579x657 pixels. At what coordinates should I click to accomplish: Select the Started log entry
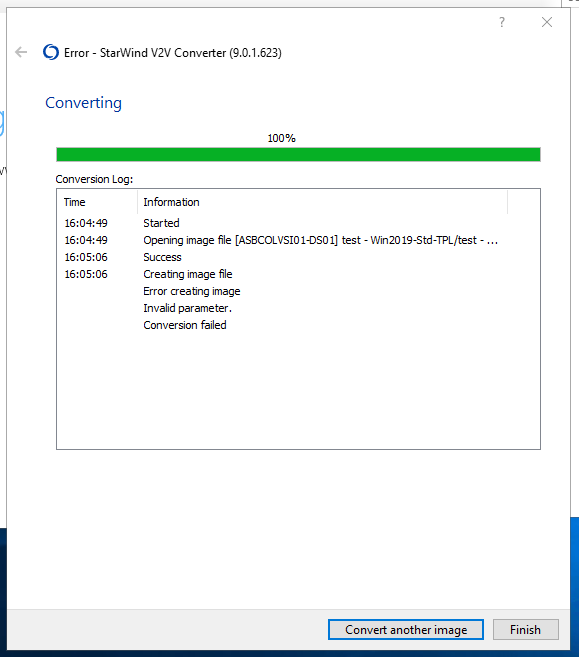point(161,223)
